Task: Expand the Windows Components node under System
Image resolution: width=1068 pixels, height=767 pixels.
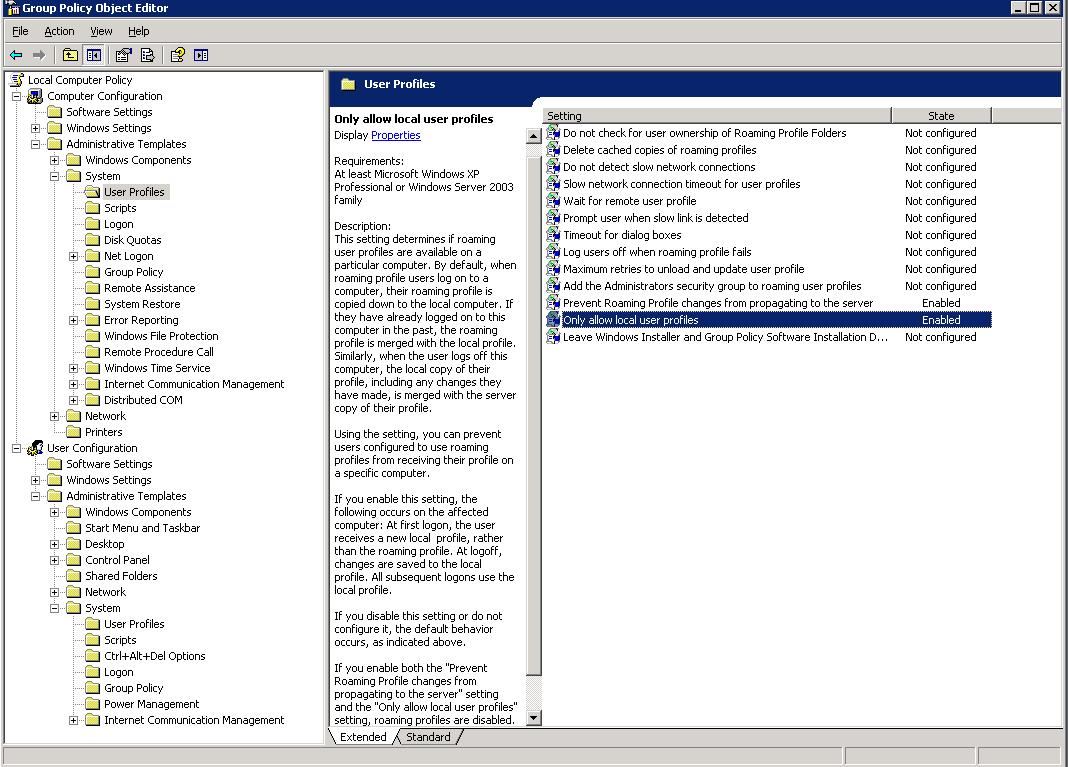Action: (55, 160)
